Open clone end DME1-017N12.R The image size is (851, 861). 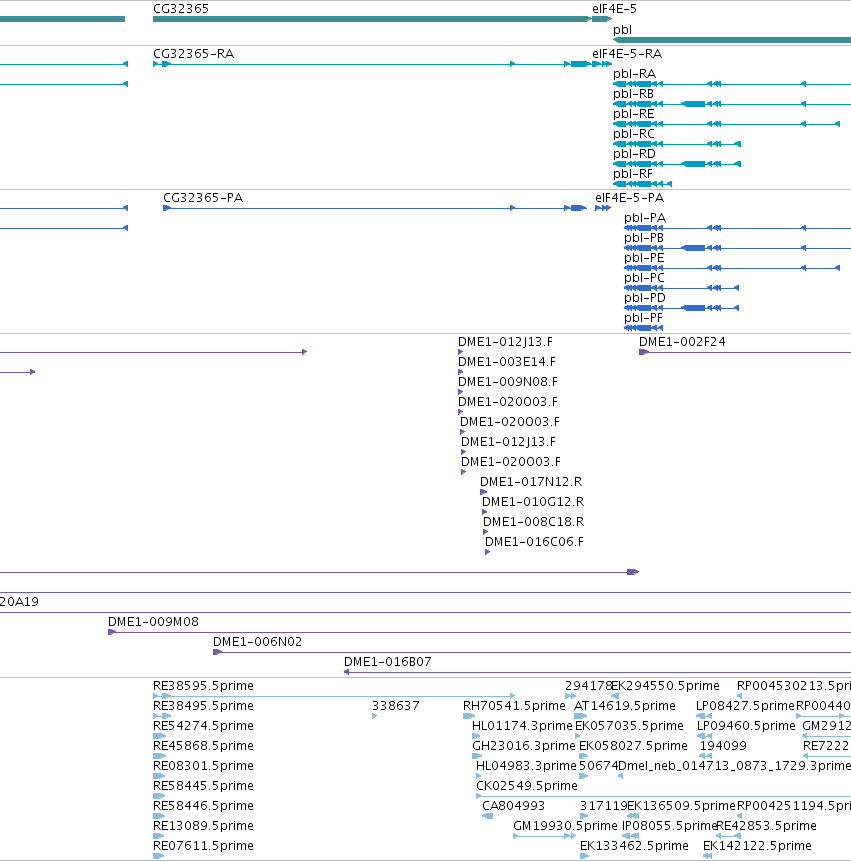pyautogui.click(x=531, y=482)
